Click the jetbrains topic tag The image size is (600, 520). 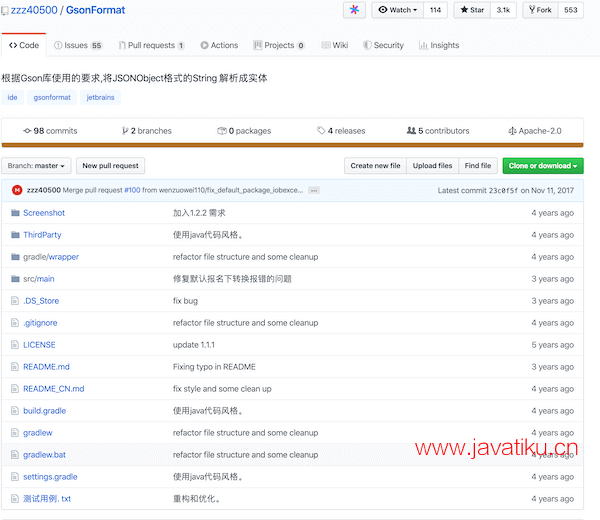point(100,97)
